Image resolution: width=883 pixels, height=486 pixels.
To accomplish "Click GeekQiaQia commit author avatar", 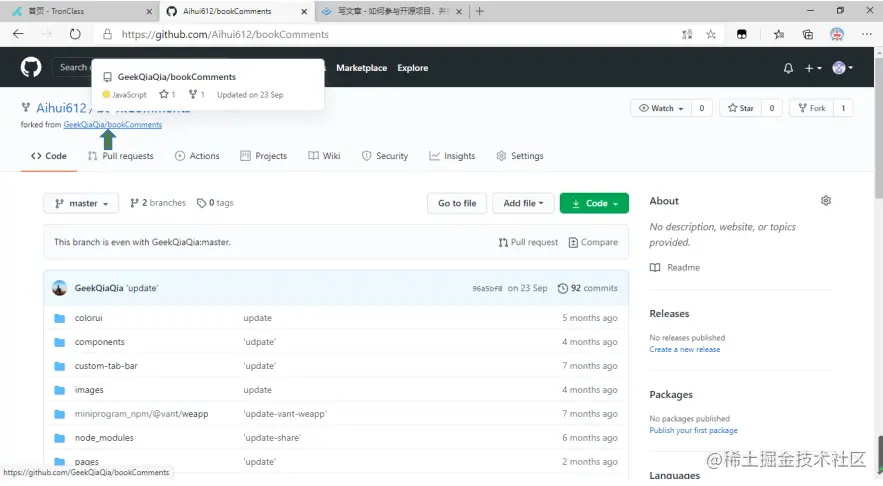I will click(x=60, y=288).
